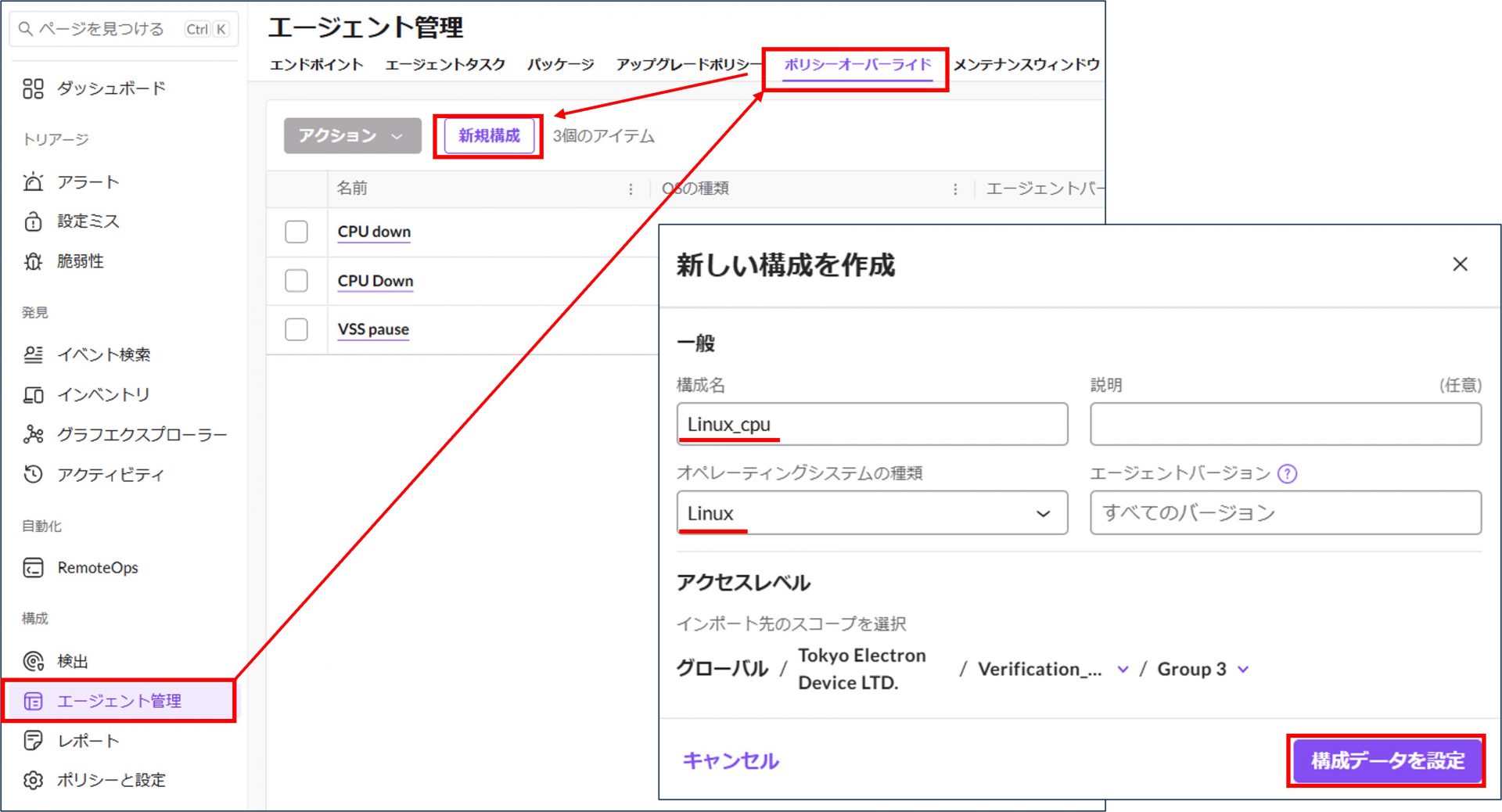Open Graph Explorer icon in sidebar
Screen dimensions: 1502x812
(x=33, y=434)
